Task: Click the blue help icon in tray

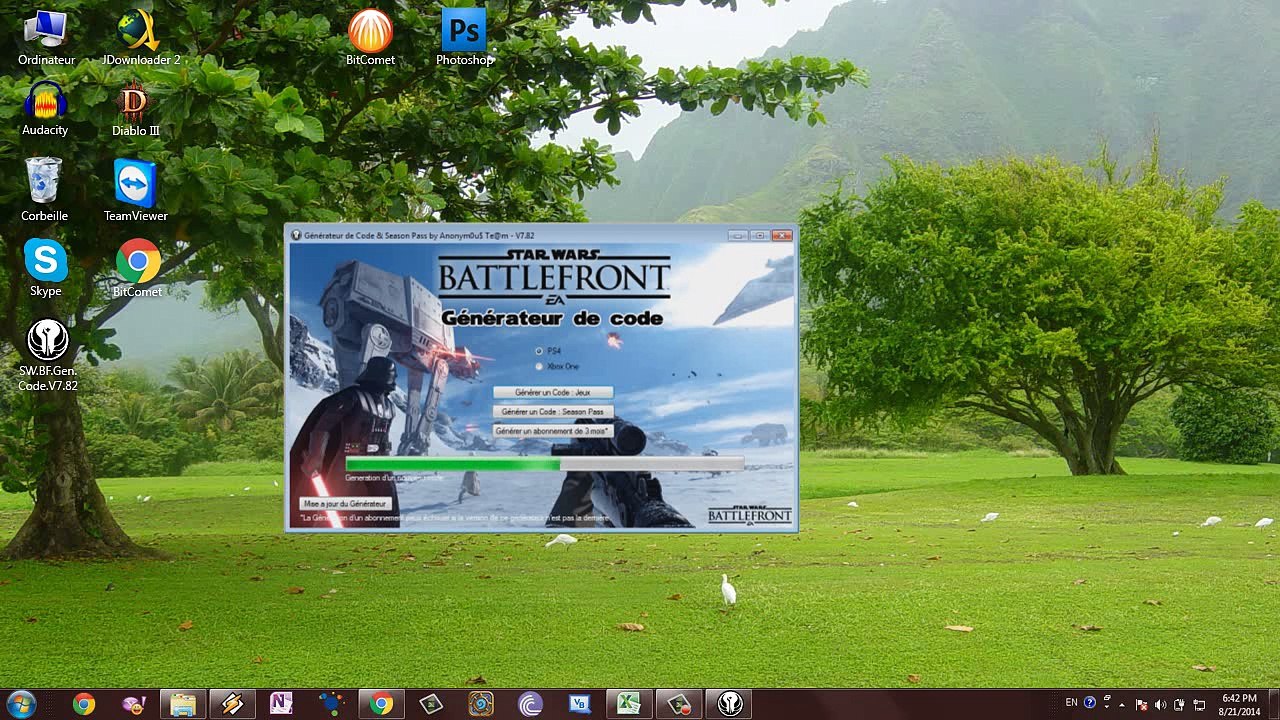Action: coord(1090,703)
